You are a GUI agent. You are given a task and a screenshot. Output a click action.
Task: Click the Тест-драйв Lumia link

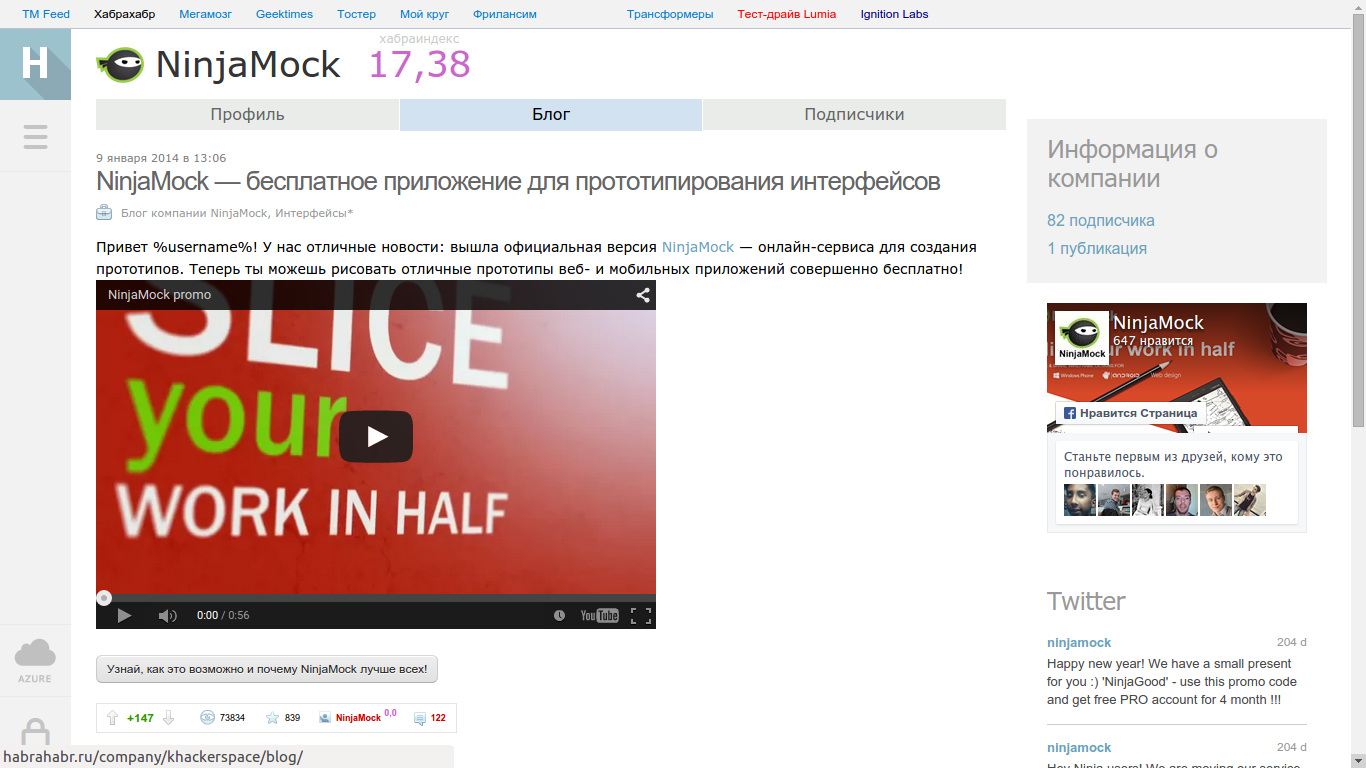coord(787,15)
